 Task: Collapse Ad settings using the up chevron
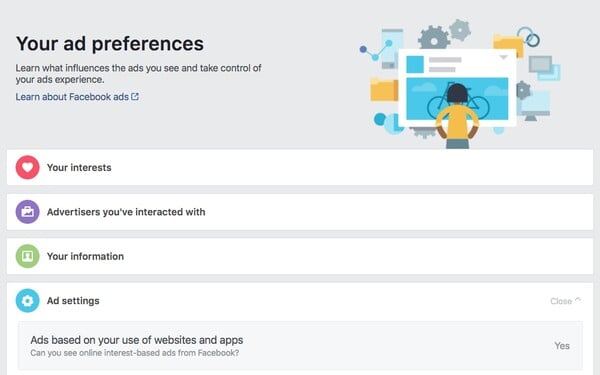pos(578,300)
